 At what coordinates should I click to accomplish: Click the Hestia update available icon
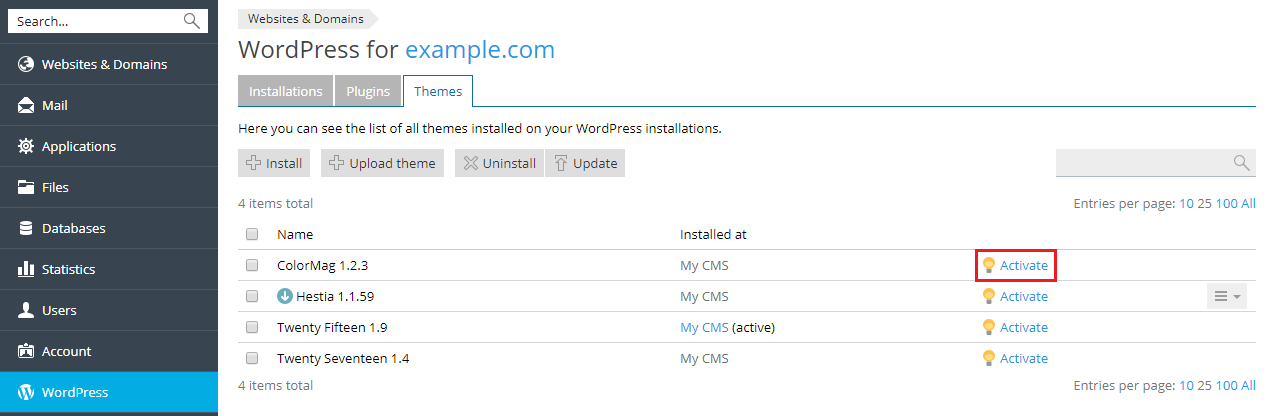[285, 296]
